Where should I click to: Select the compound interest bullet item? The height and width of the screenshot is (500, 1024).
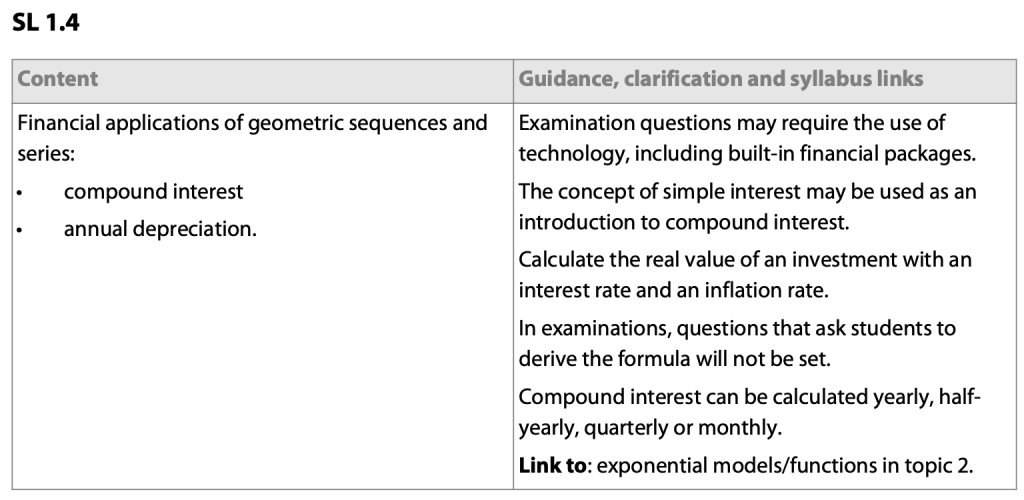[153, 191]
